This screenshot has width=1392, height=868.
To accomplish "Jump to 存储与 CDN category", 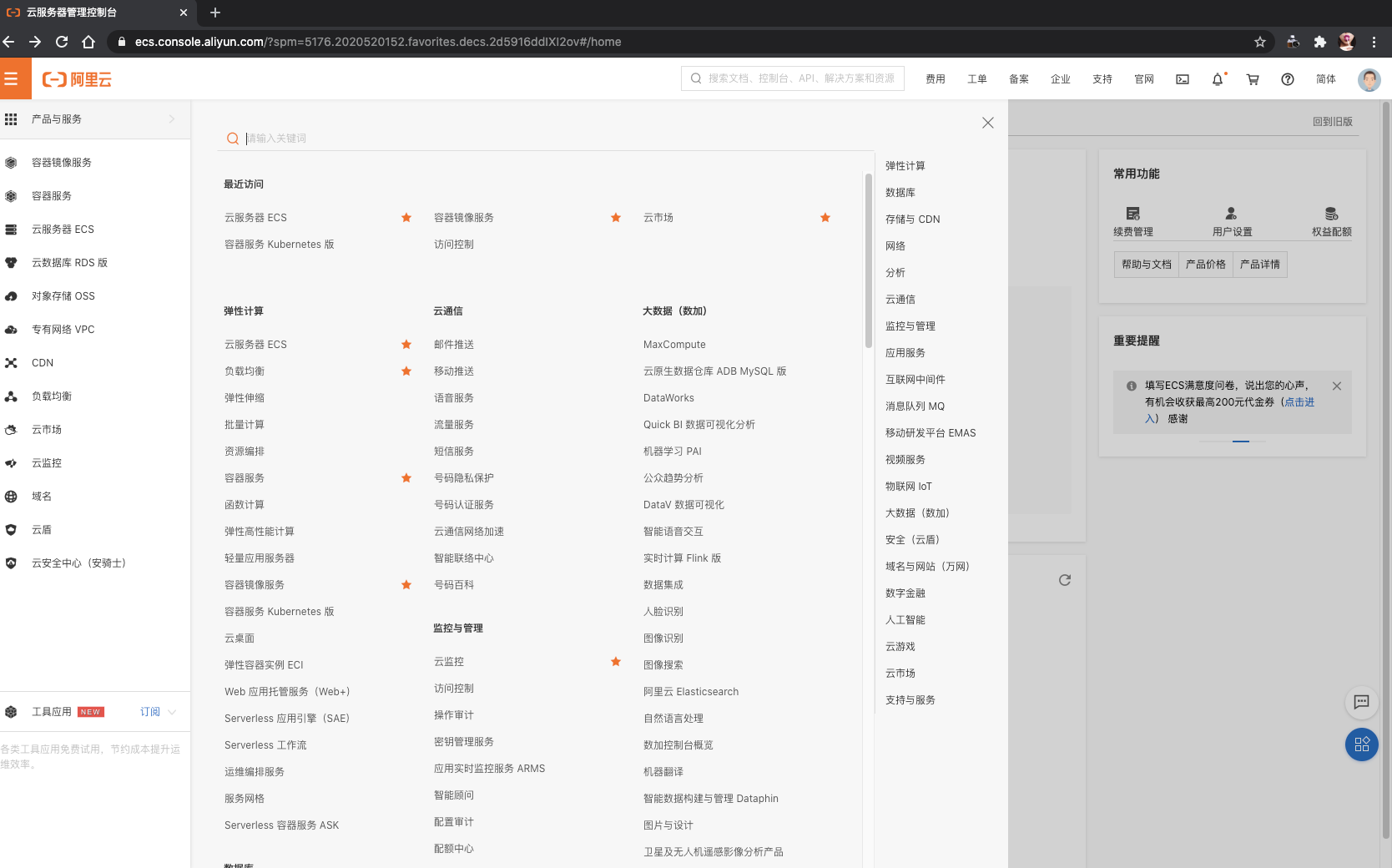I will coord(912,220).
